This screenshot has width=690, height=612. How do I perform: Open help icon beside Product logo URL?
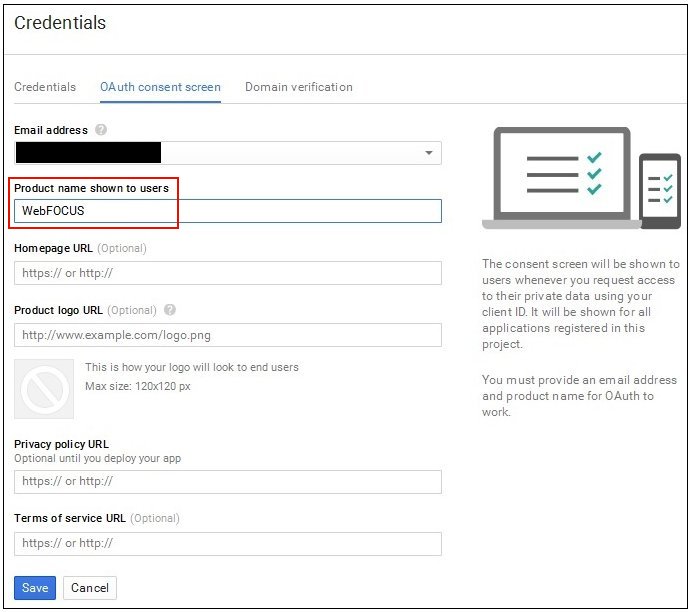click(x=170, y=310)
